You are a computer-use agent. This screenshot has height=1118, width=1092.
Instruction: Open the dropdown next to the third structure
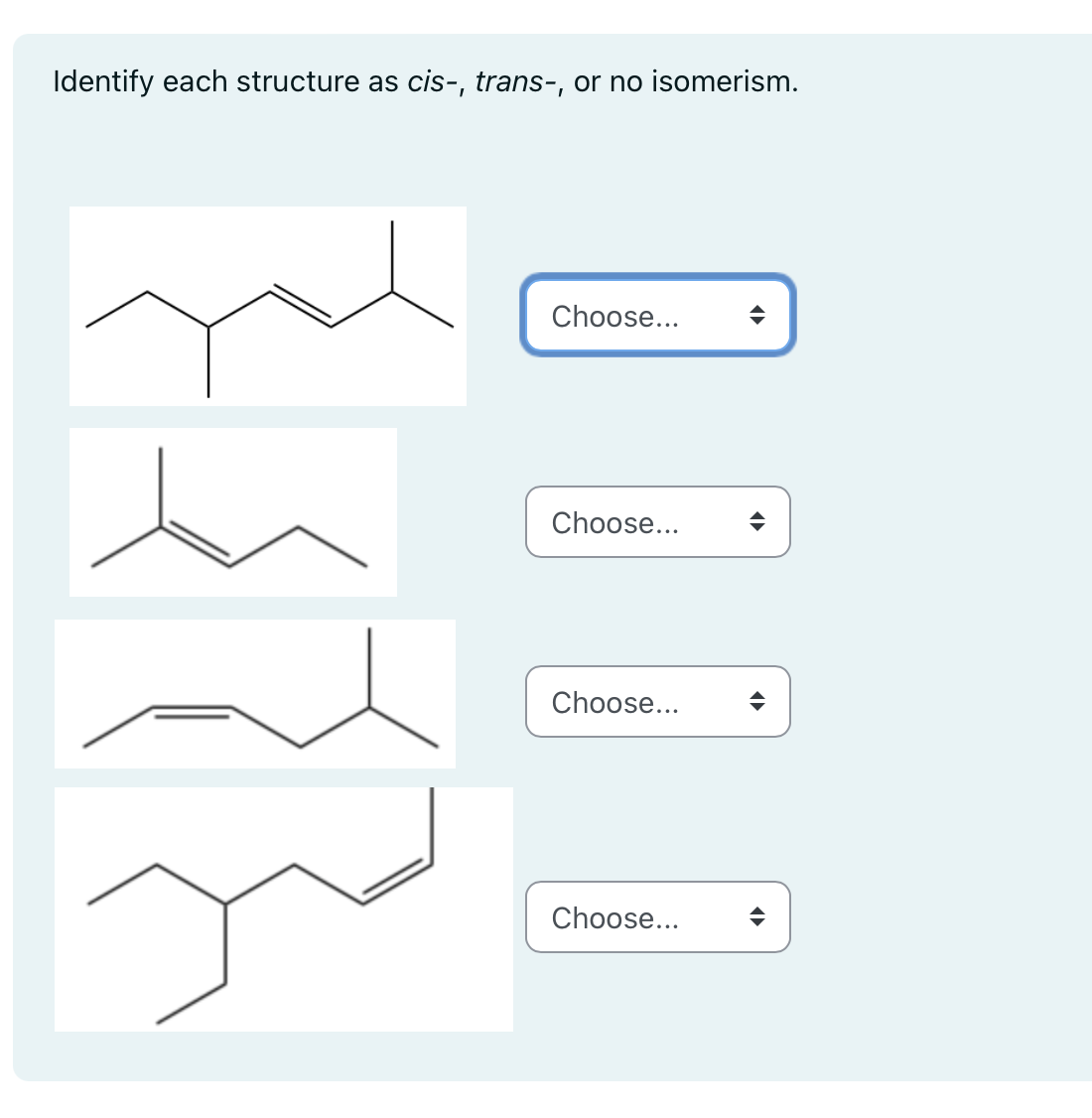click(657, 702)
